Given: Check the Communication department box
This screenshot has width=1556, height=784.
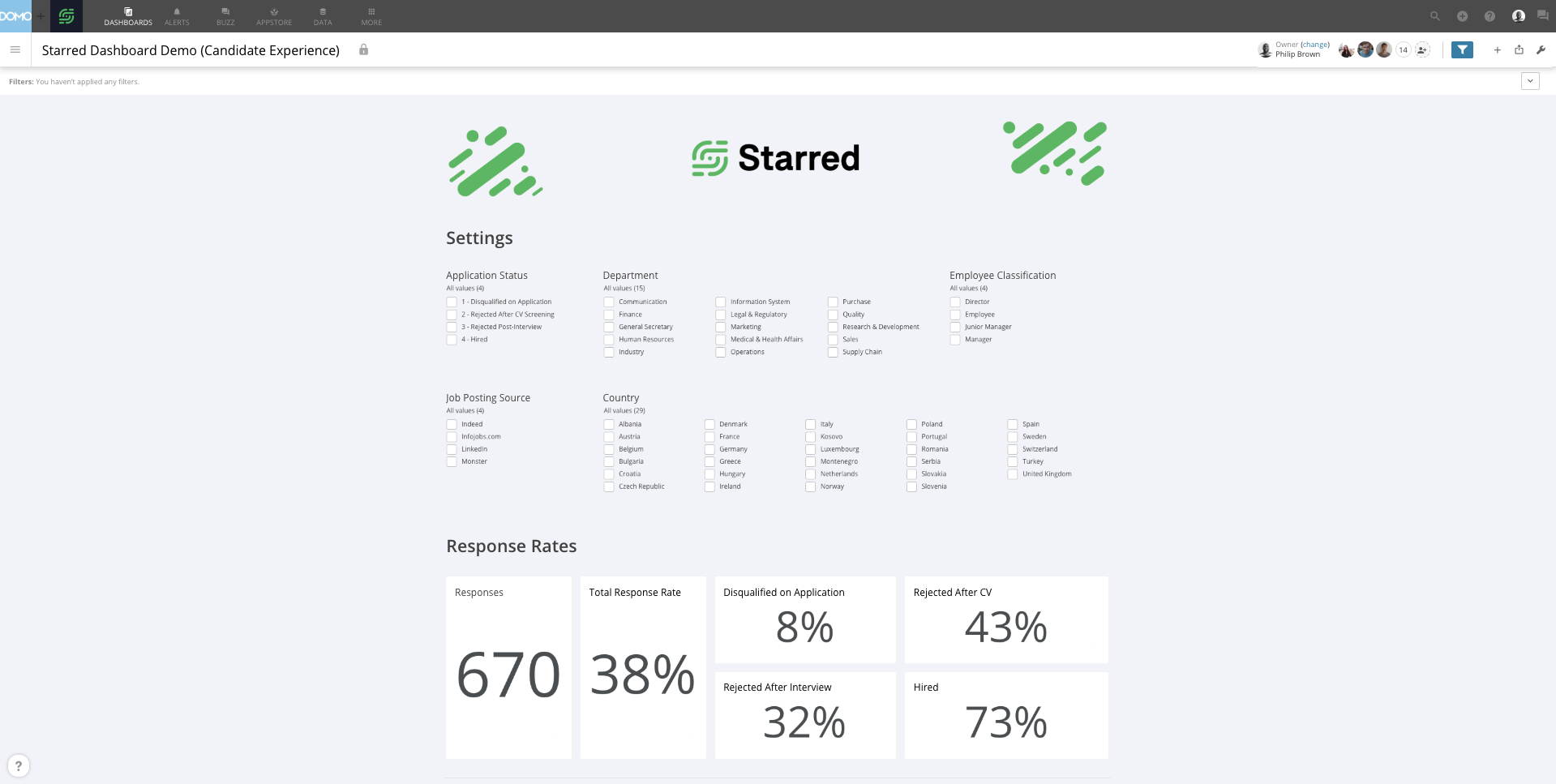Looking at the screenshot, I should tap(609, 302).
